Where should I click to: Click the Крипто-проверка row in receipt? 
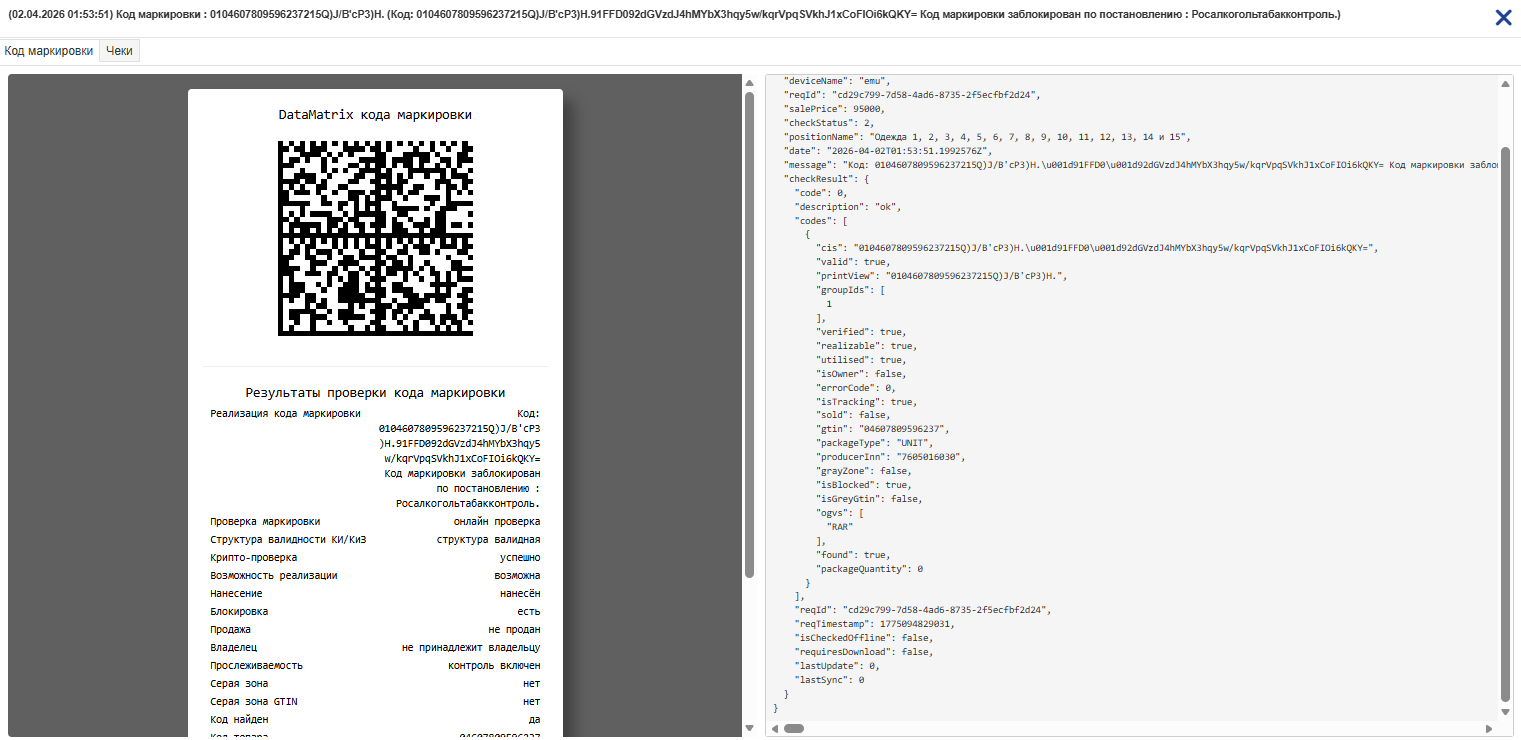375,558
